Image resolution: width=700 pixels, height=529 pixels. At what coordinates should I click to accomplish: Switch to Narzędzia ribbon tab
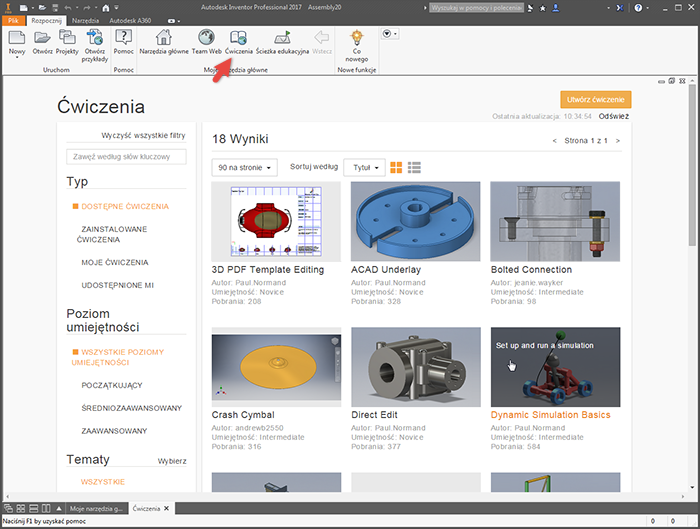tap(85, 21)
